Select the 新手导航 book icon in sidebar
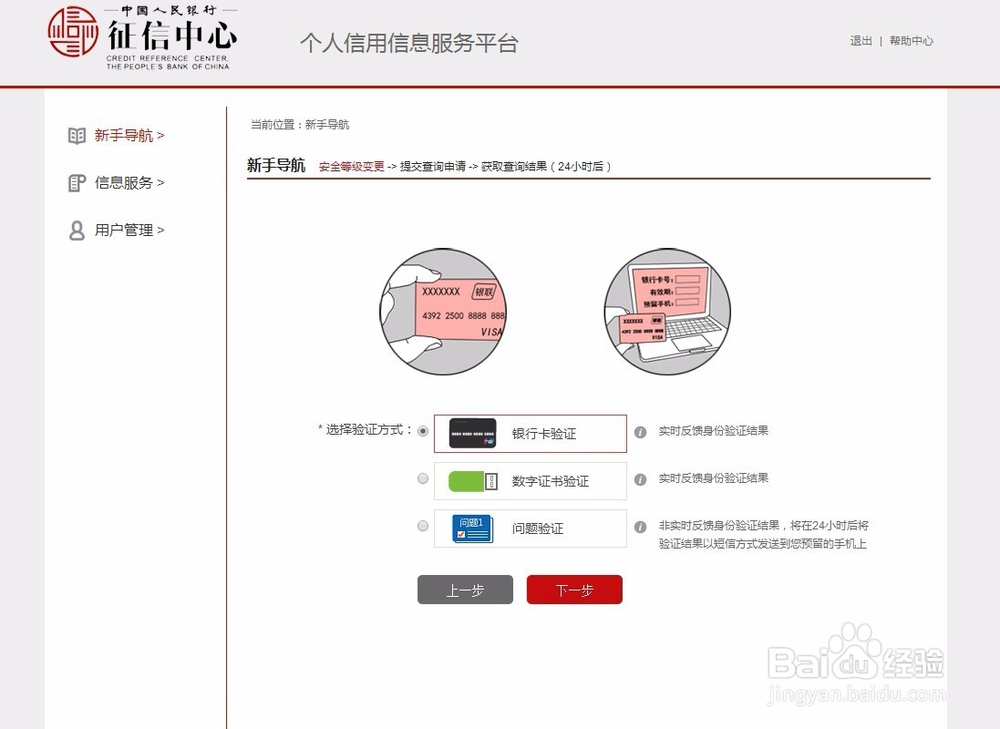The height and width of the screenshot is (729, 1000). point(76,135)
